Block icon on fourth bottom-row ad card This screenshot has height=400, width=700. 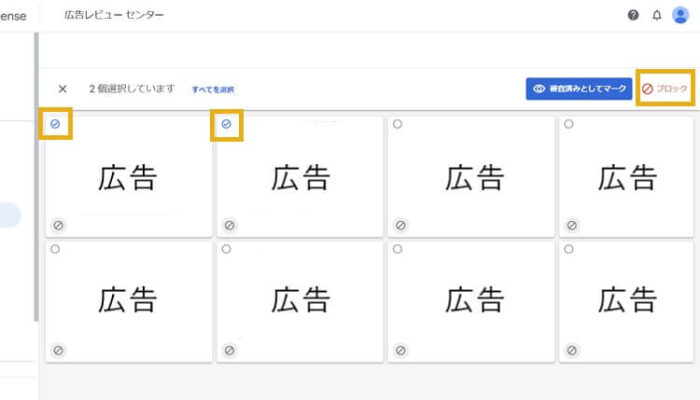[572, 350]
